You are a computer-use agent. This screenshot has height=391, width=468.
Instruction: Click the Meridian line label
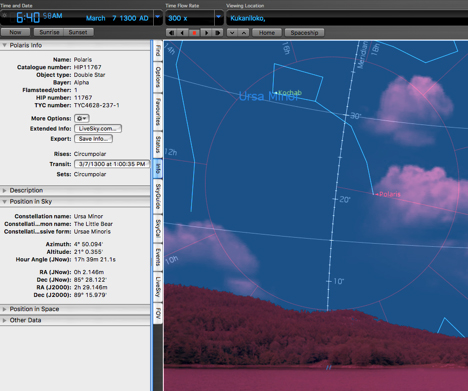tap(363, 55)
